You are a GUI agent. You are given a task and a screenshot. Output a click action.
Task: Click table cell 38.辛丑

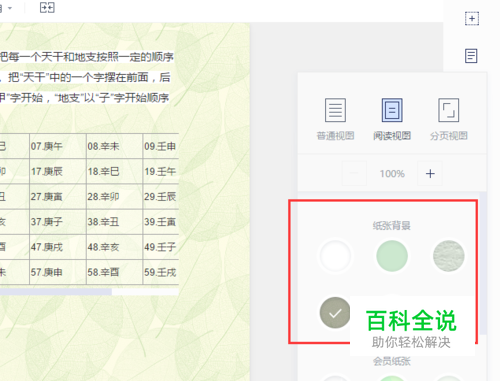point(114,222)
